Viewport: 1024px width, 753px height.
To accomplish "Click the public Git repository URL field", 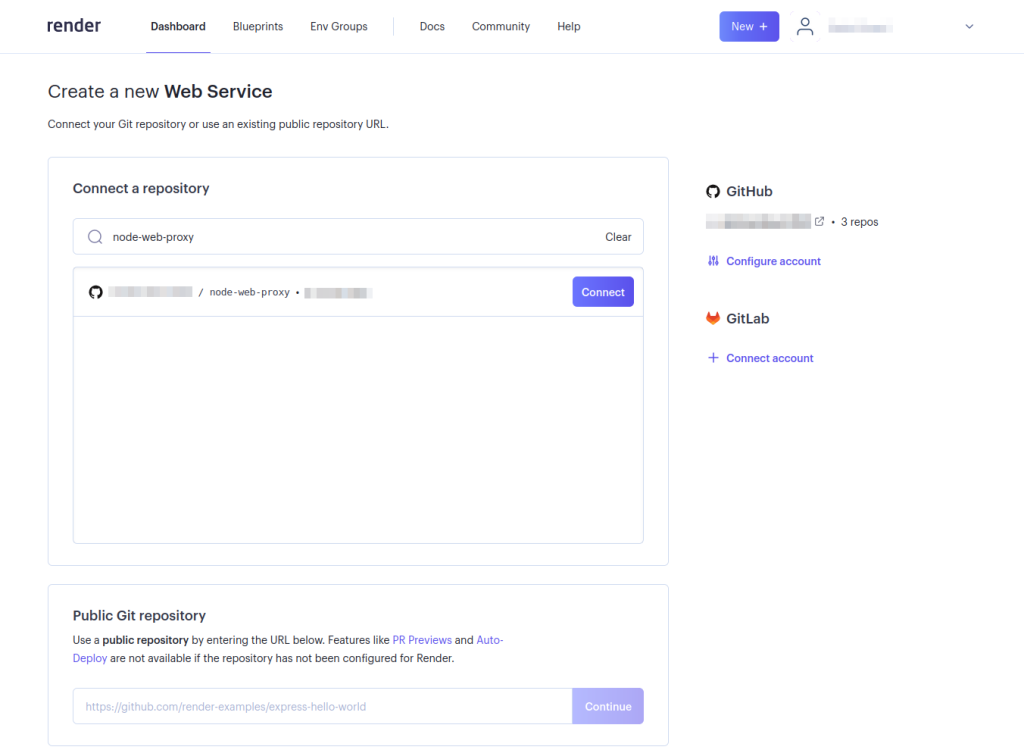I will click(x=320, y=706).
